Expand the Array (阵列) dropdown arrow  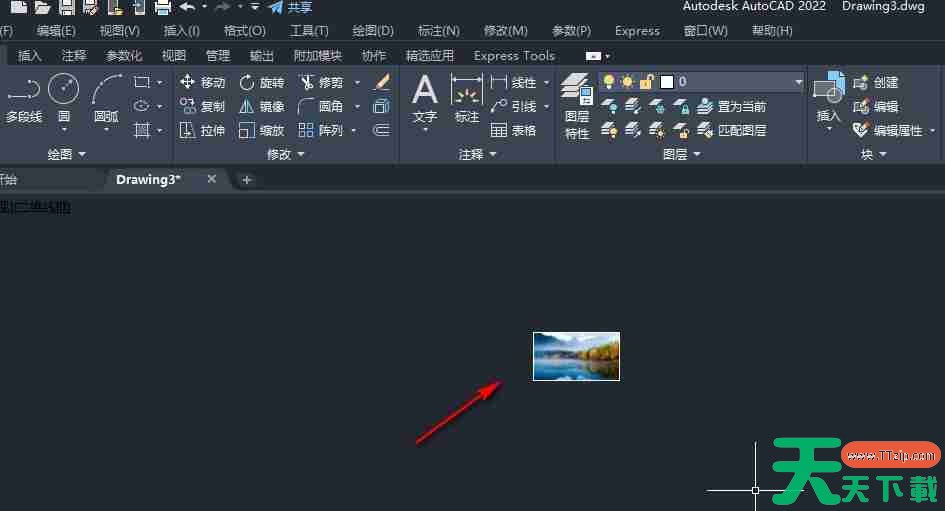[x=354, y=130]
